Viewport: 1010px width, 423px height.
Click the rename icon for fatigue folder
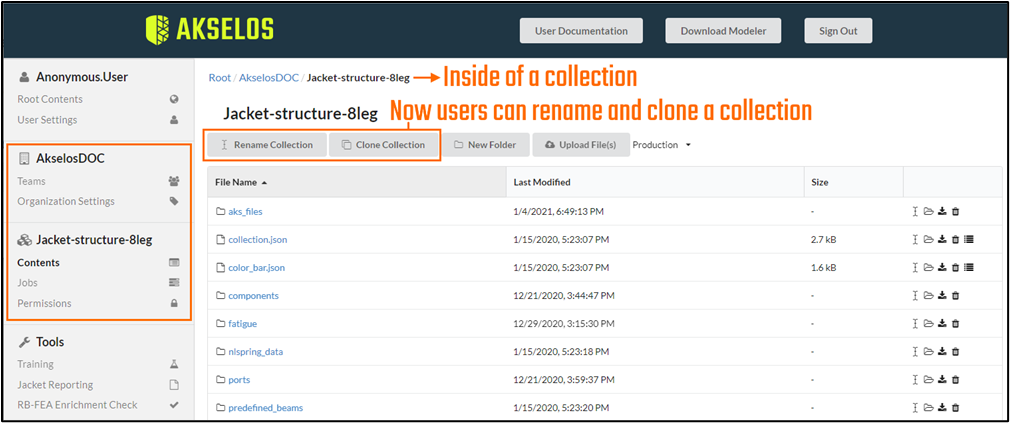[915, 323]
